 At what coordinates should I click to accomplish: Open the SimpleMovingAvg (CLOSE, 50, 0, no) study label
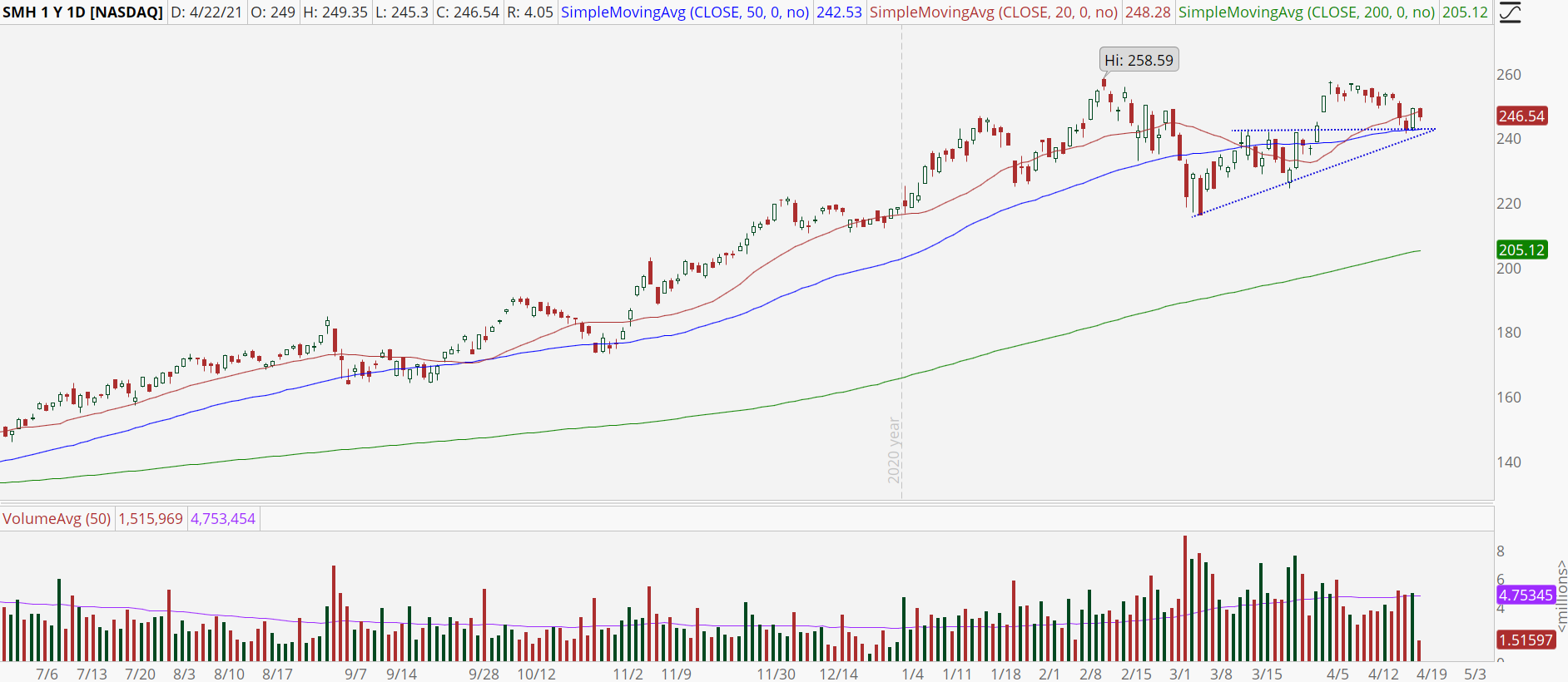coord(685,12)
